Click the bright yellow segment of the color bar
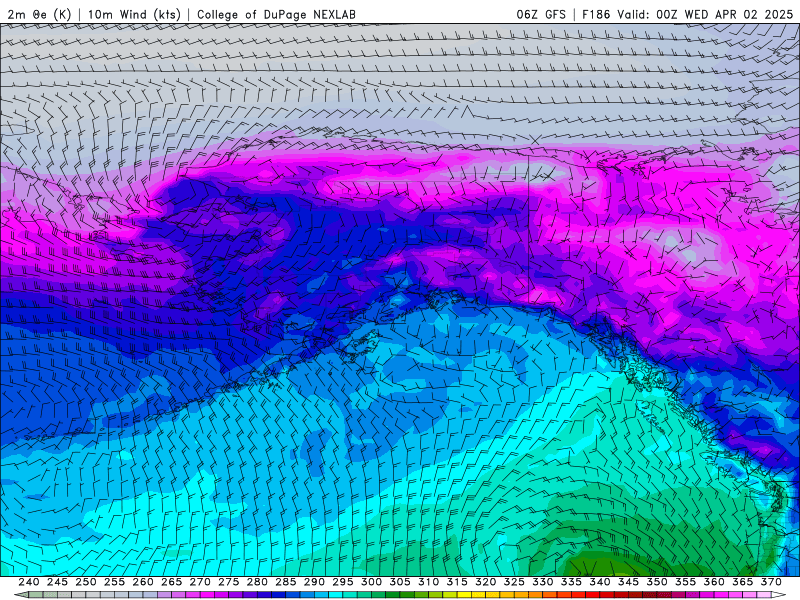Screen dimensions: 800x600 (464, 595)
